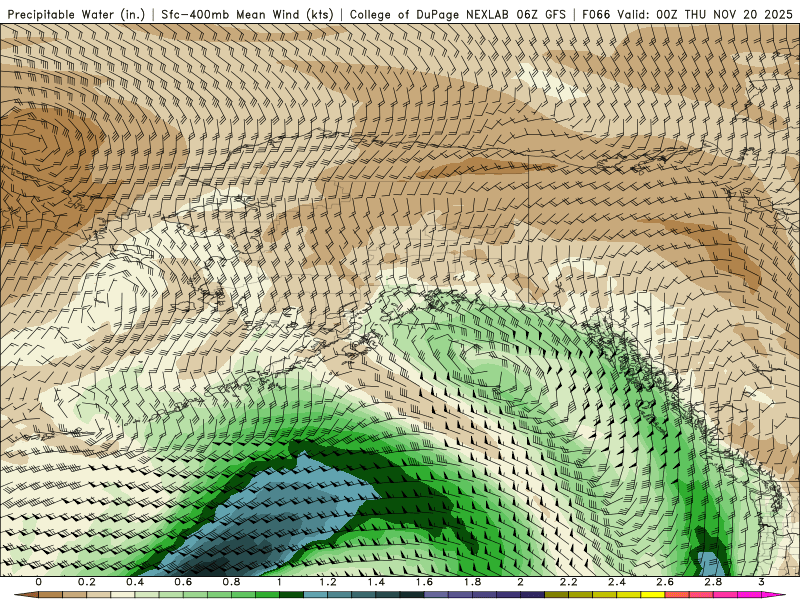Click the '0.6' color bar label
The height and width of the screenshot is (600, 800).
coord(183,582)
